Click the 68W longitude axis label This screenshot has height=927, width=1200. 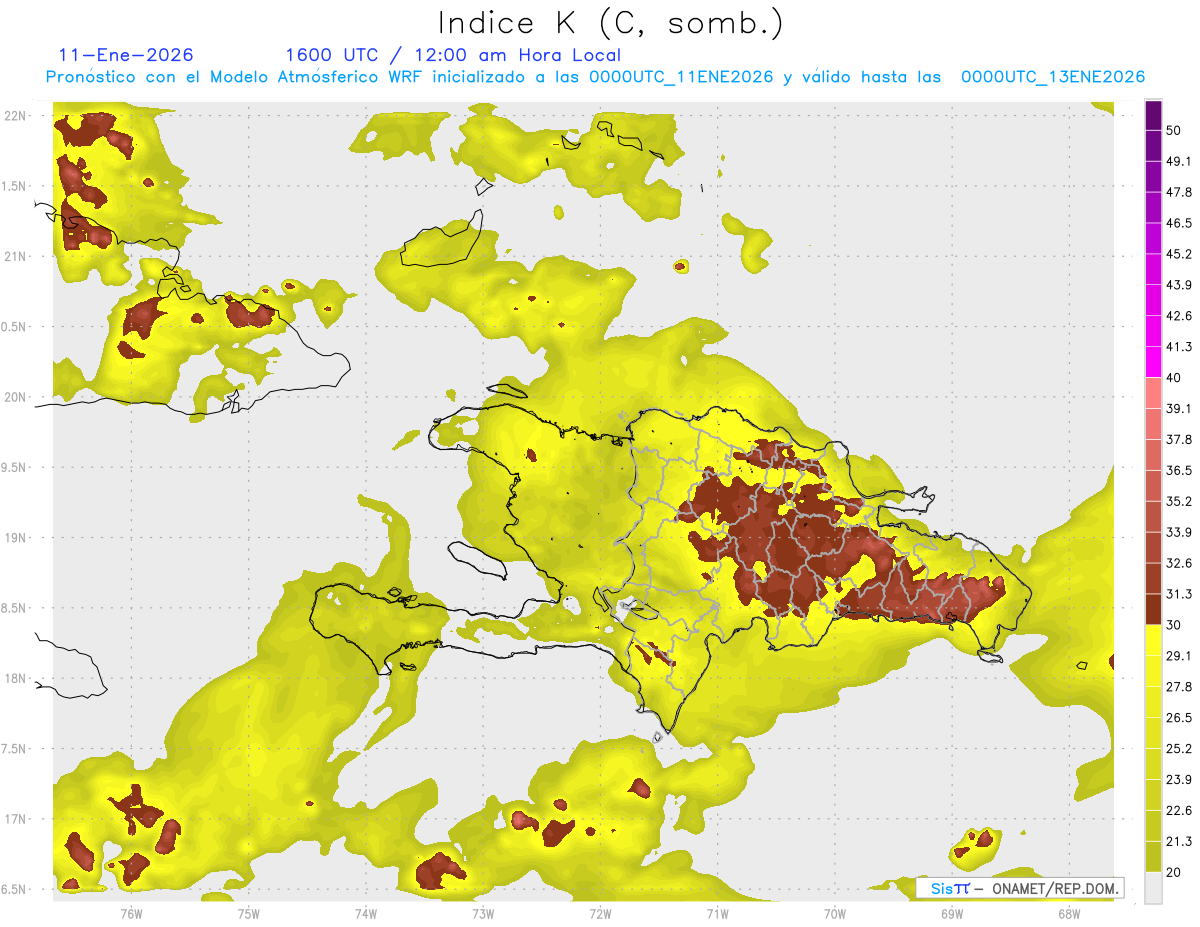pos(1069,913)
